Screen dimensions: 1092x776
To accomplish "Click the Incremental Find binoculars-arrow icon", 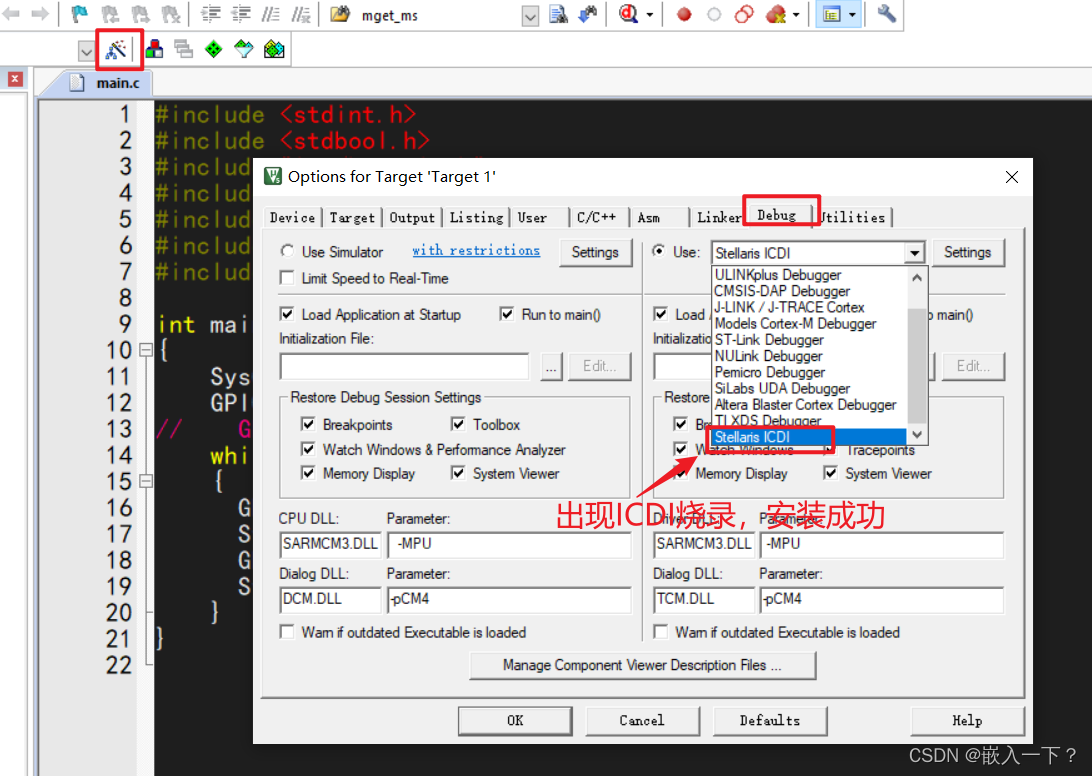I will [588, 13].
